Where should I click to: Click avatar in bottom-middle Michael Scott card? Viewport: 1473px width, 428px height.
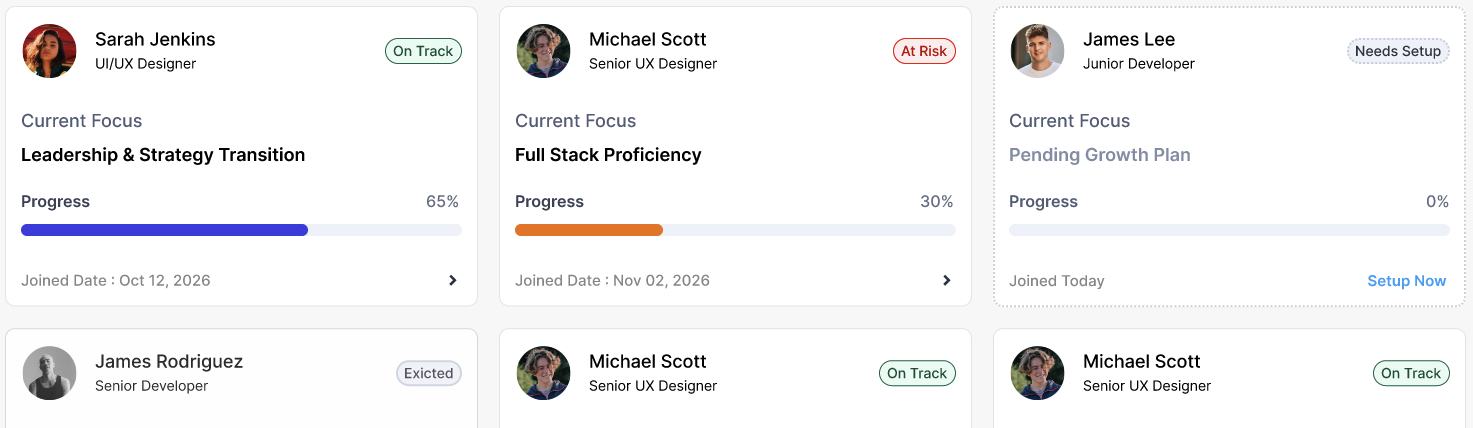pyautogui.click(x=544, y=373)
